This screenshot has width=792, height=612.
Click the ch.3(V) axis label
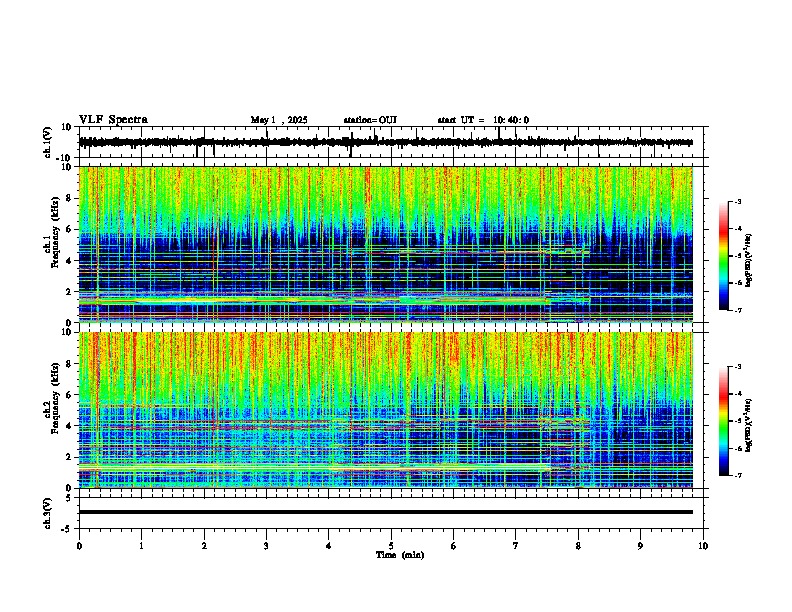48,513
